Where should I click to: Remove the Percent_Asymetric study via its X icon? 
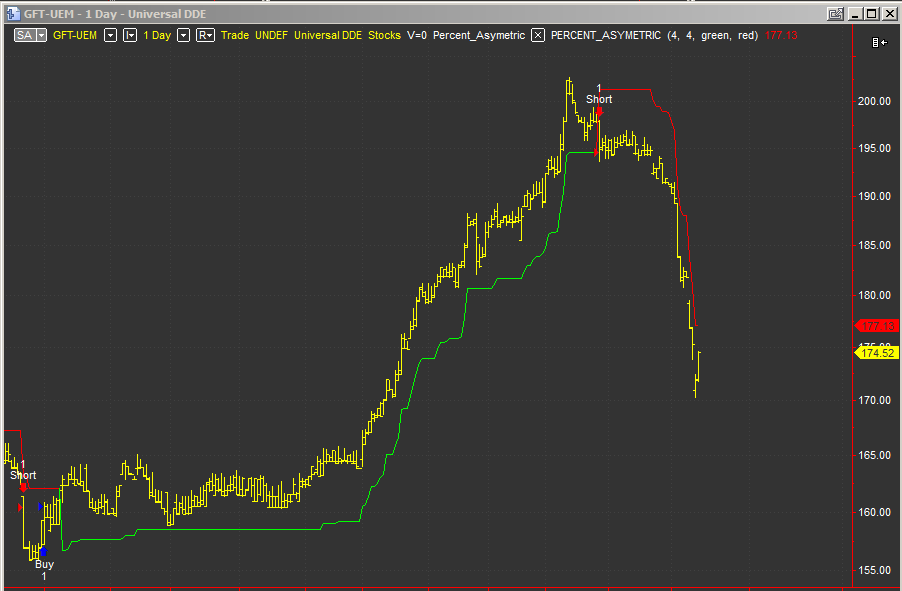tap(537, 34)
